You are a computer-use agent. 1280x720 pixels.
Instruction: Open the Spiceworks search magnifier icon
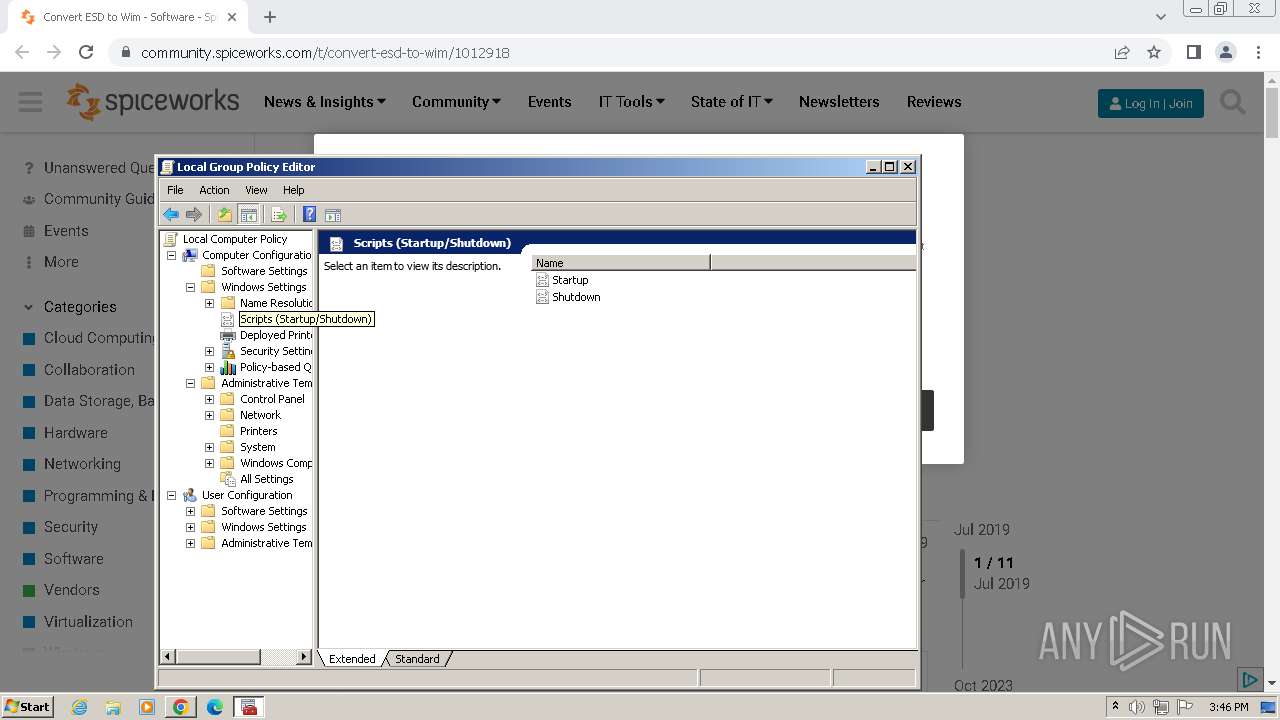tap(1233, 102)
